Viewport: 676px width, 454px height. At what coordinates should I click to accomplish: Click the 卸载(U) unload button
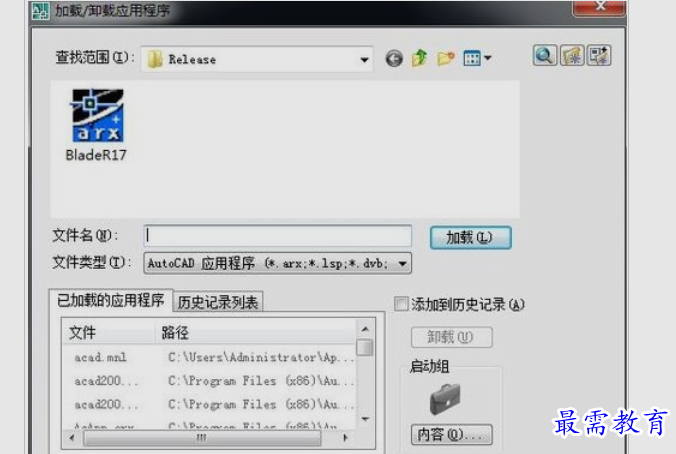pos(451,337)
